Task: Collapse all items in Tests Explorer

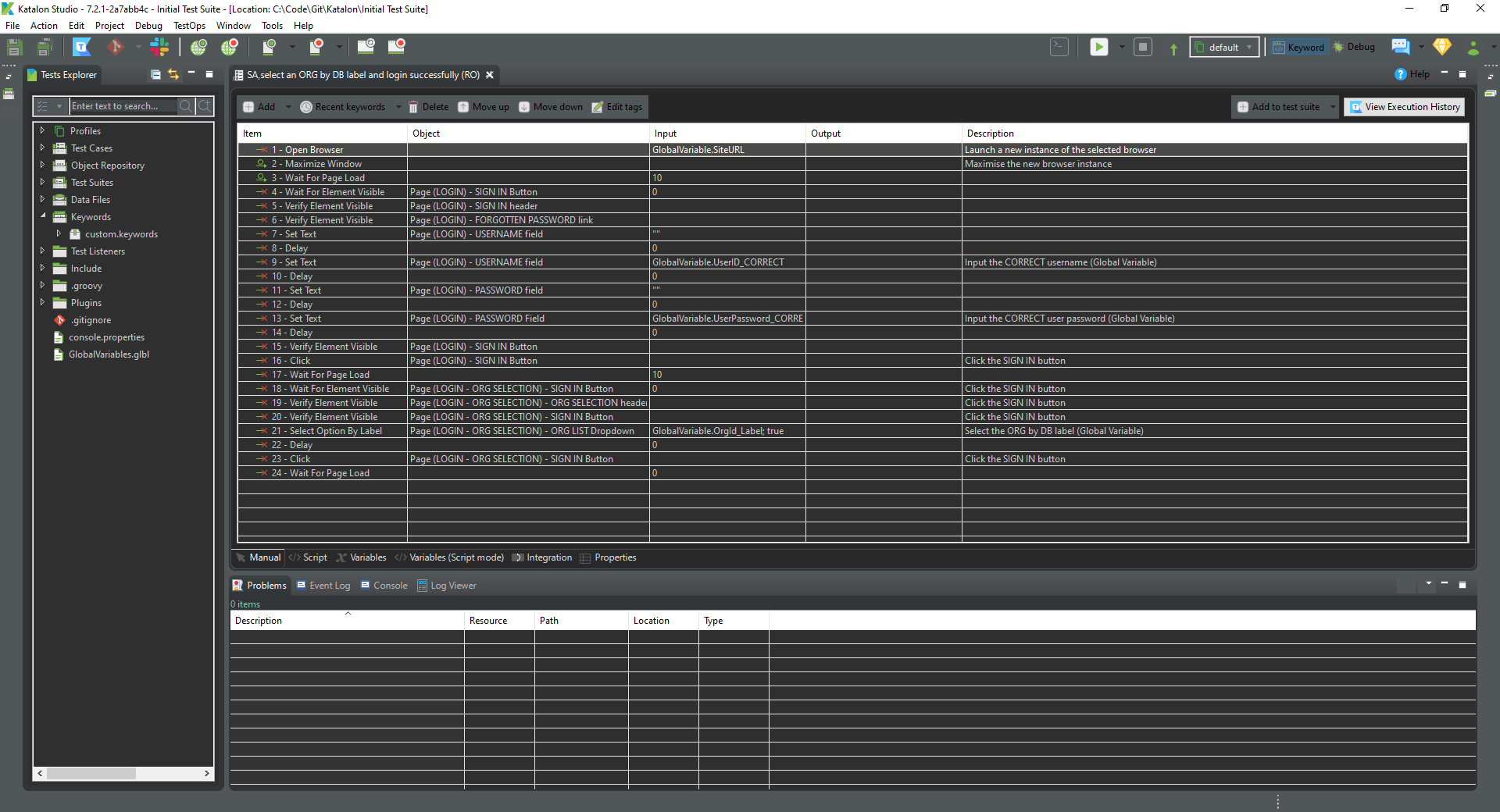Action: click(155, 75)
